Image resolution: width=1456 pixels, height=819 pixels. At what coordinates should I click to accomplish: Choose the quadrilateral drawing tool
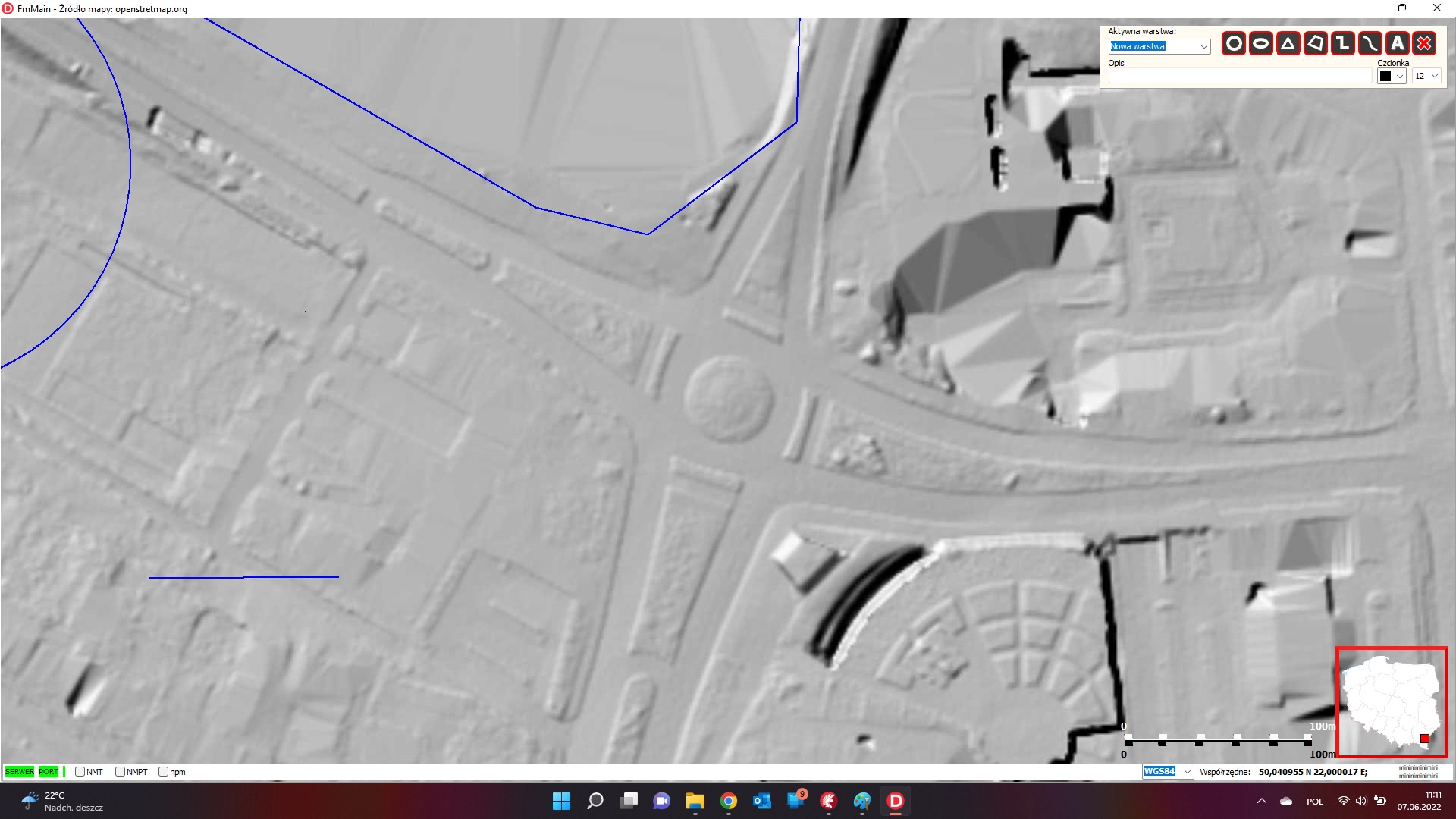pyautogui.click(x=1314, y=43)
